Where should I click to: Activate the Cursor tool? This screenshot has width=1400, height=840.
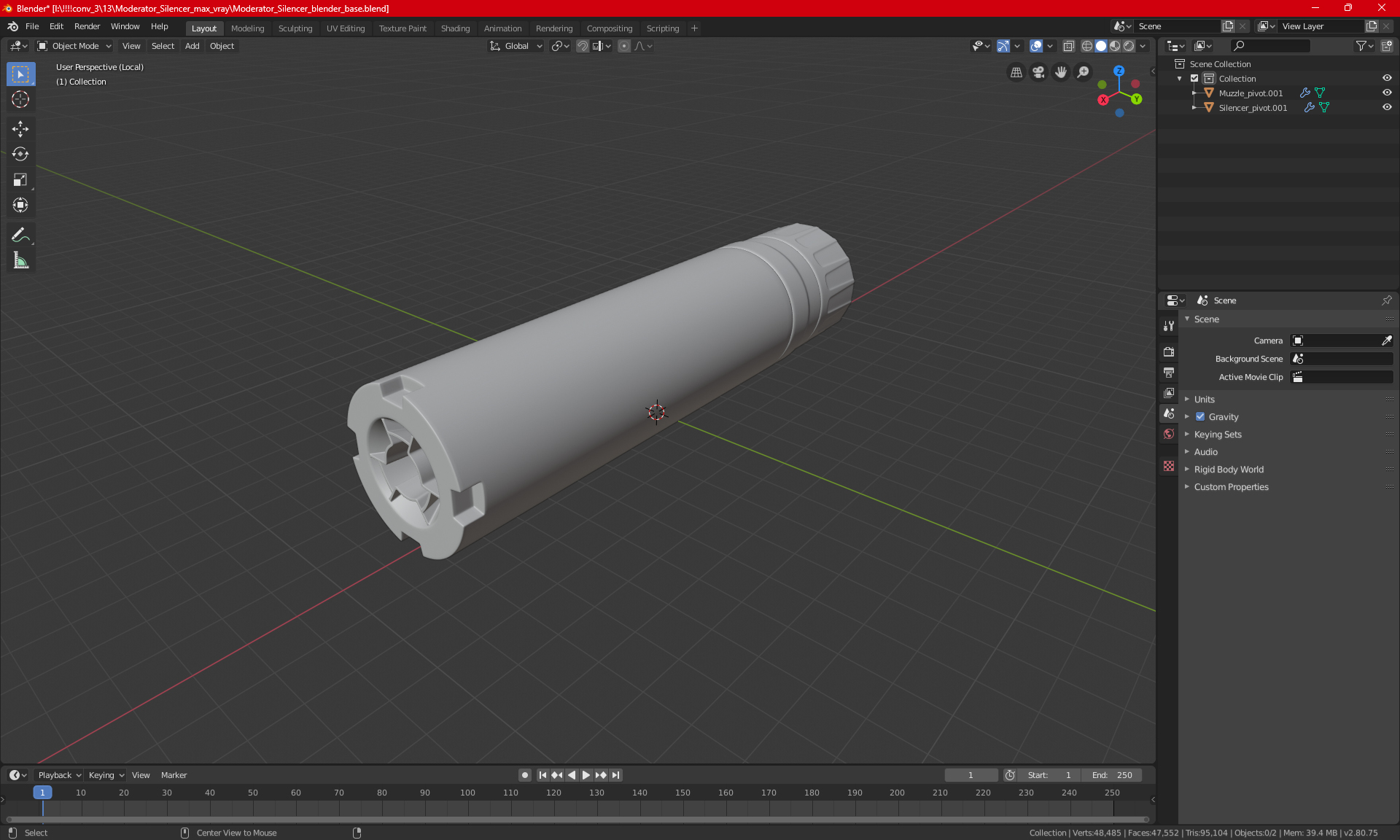[x=20, y=99]
